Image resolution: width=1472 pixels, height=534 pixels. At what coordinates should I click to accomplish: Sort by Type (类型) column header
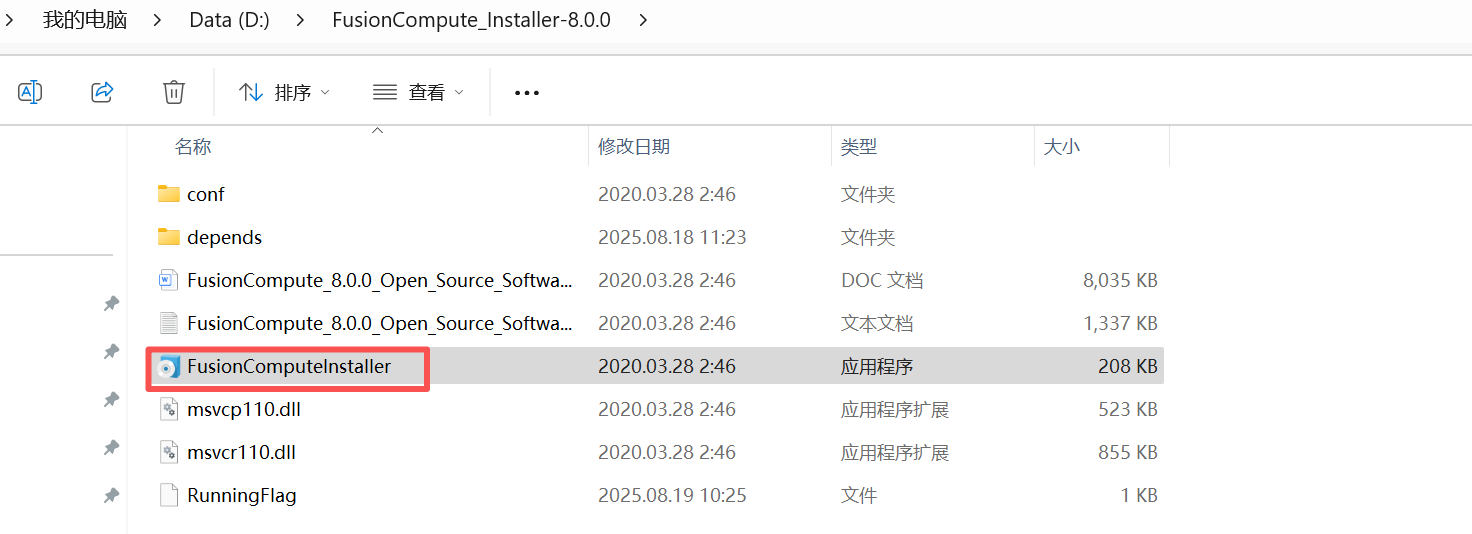859,147
